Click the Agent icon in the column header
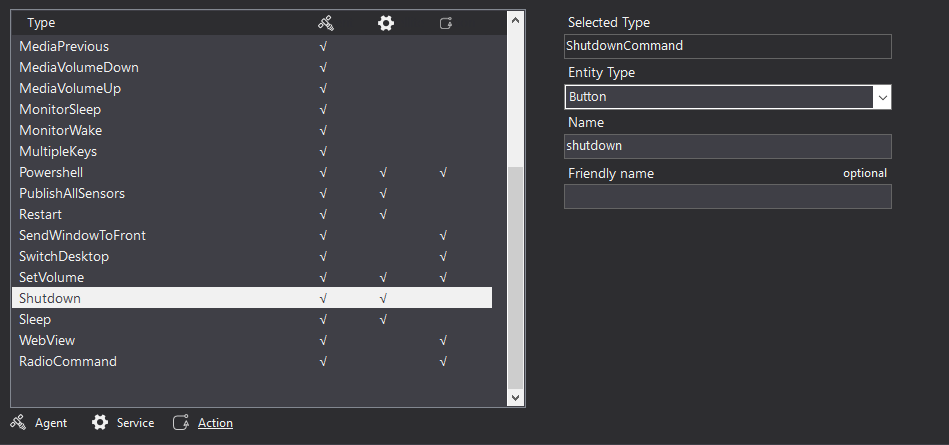 click(323, 22)
